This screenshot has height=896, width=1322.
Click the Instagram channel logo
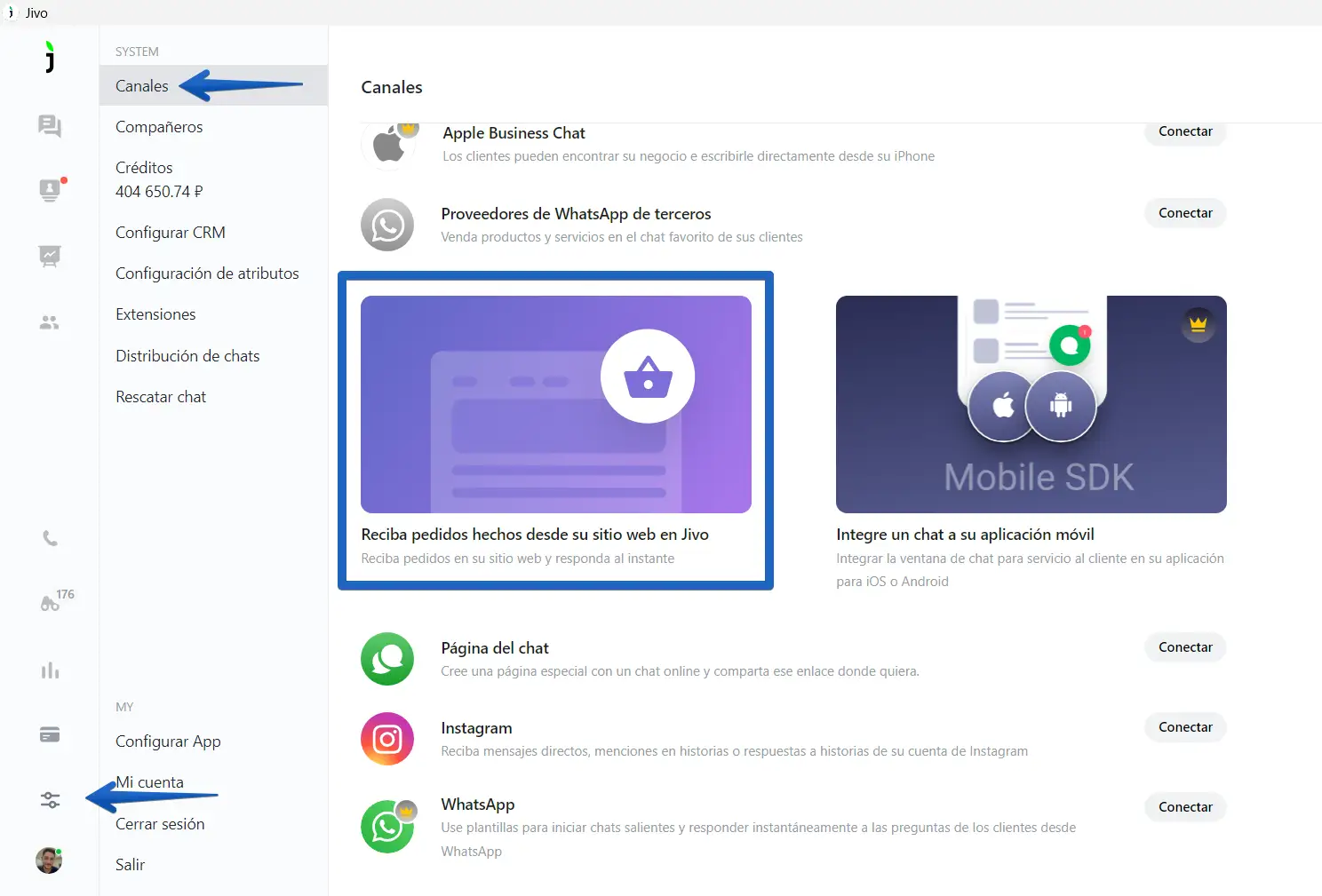[387, 739]
